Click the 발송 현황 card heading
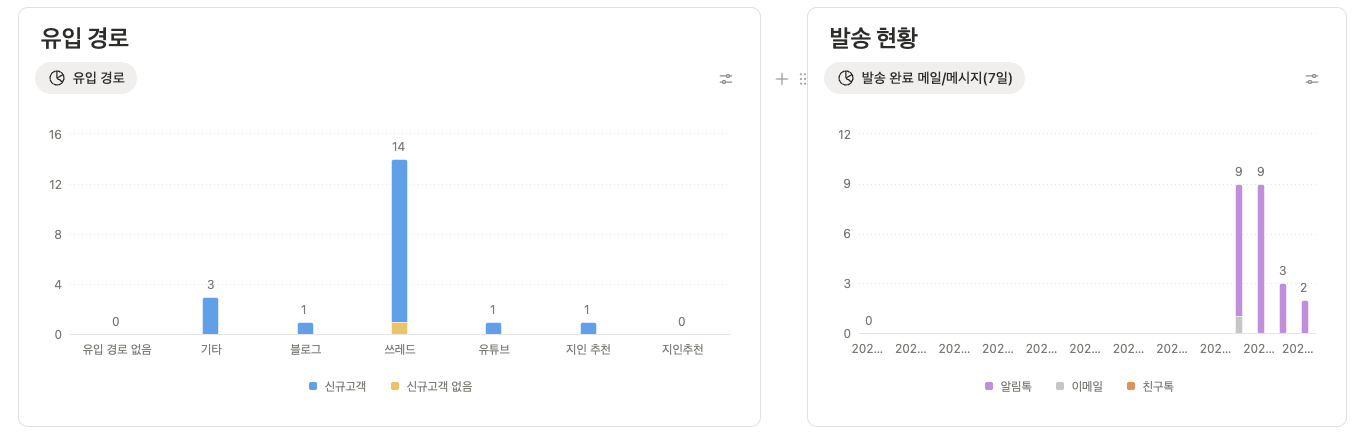Viewport: 1361px width, 438px height. point(873,38)
